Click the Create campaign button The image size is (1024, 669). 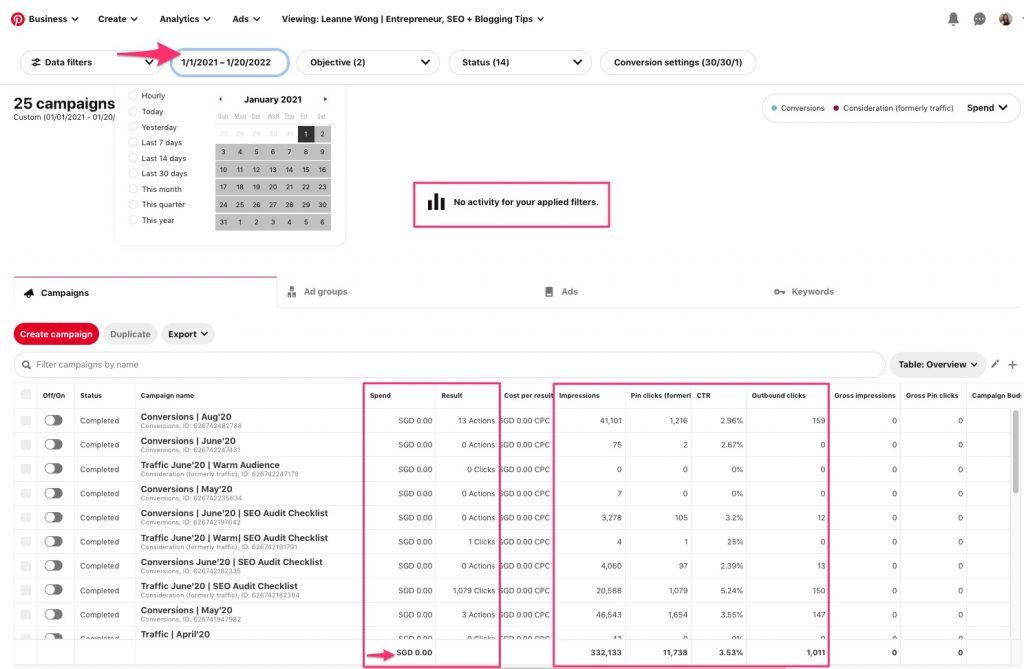(56, 334)
